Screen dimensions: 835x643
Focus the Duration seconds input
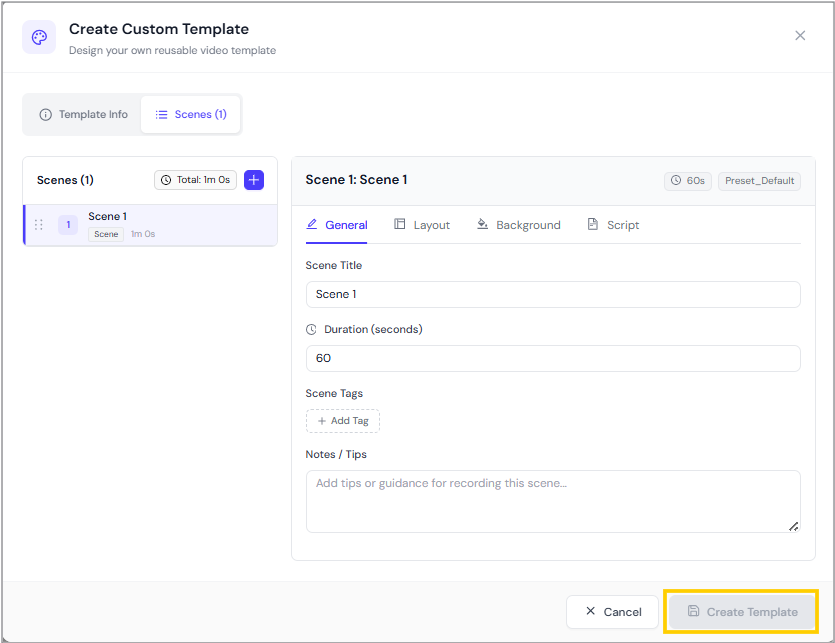pos(552,358)
